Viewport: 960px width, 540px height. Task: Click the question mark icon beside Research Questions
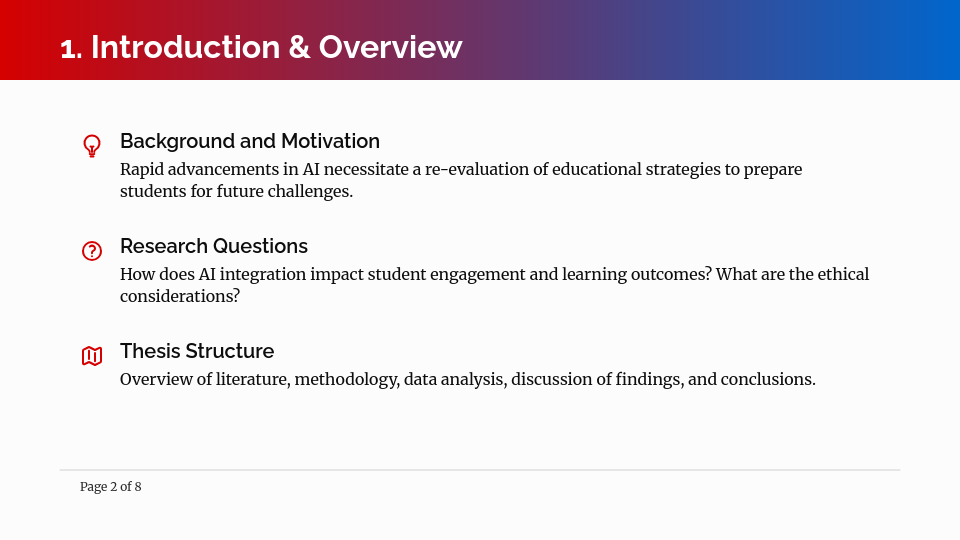(x=92, y=251)
